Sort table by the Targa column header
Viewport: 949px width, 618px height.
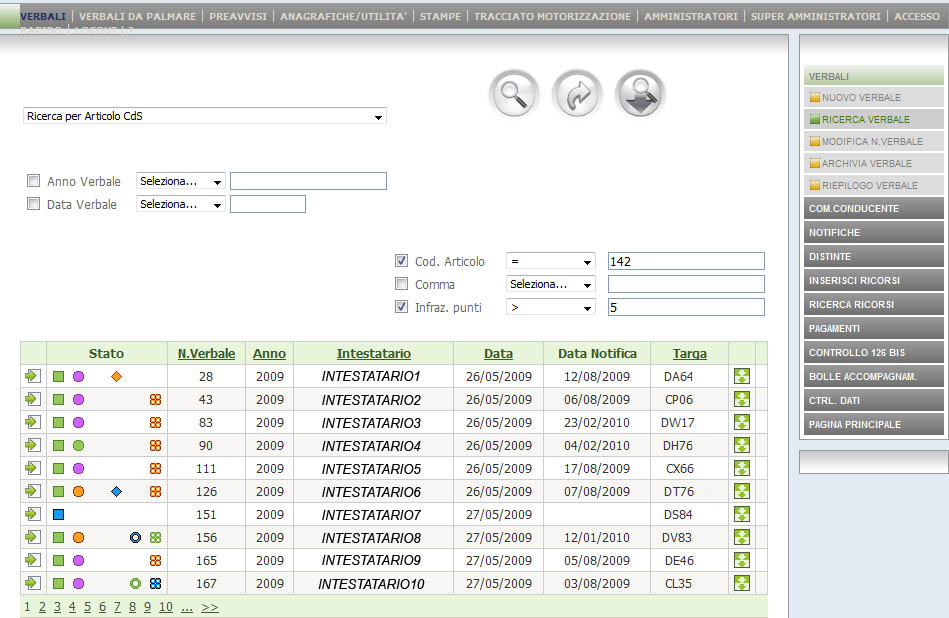[x=689, y=353]
